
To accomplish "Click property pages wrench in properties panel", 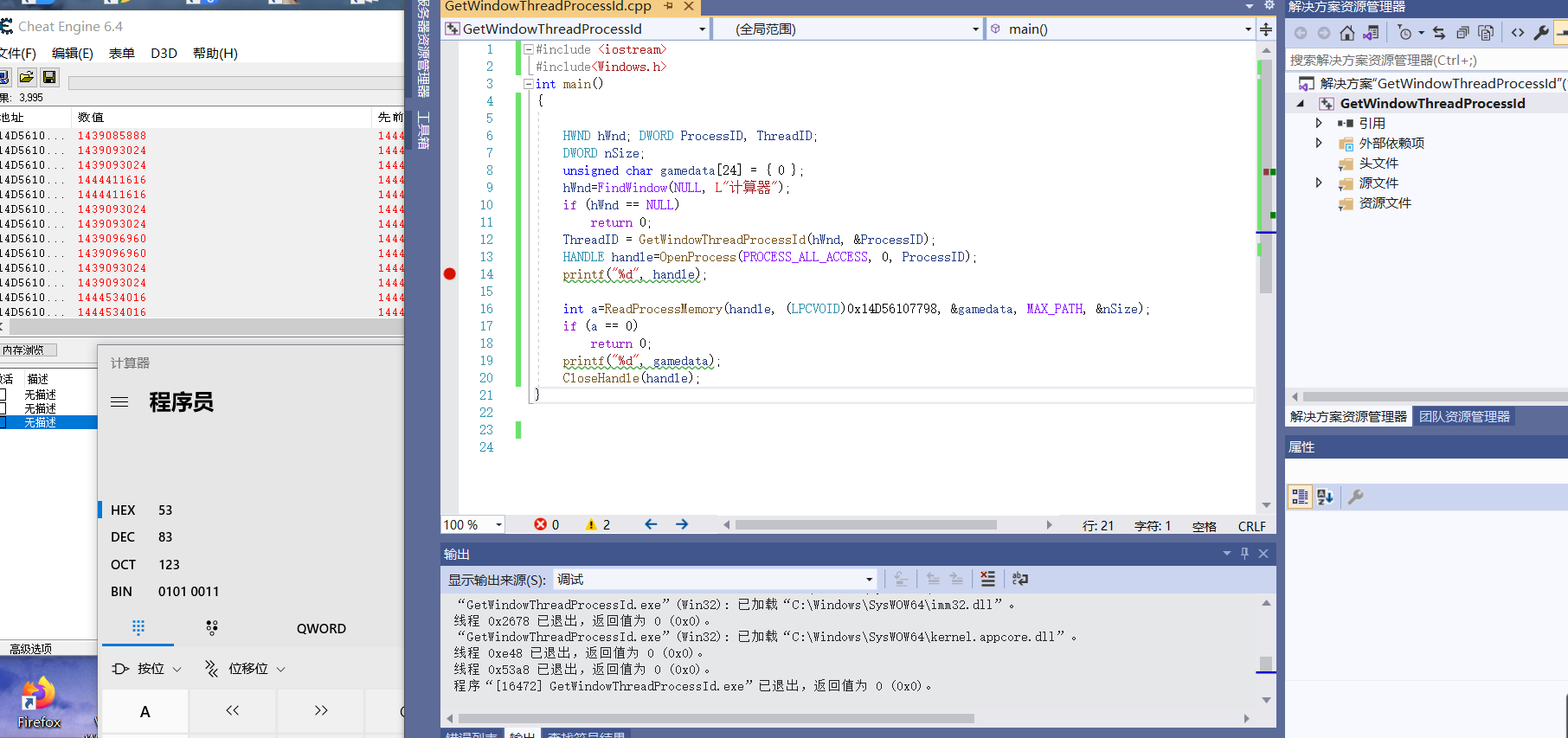I will click(x=1356, y=497).
